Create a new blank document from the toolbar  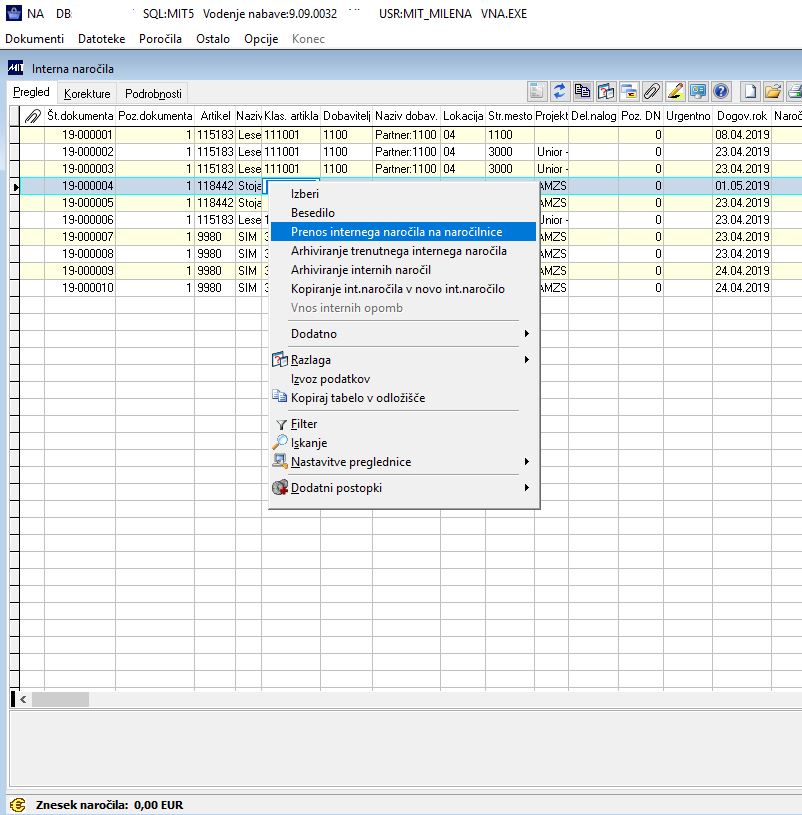(750, 92)
